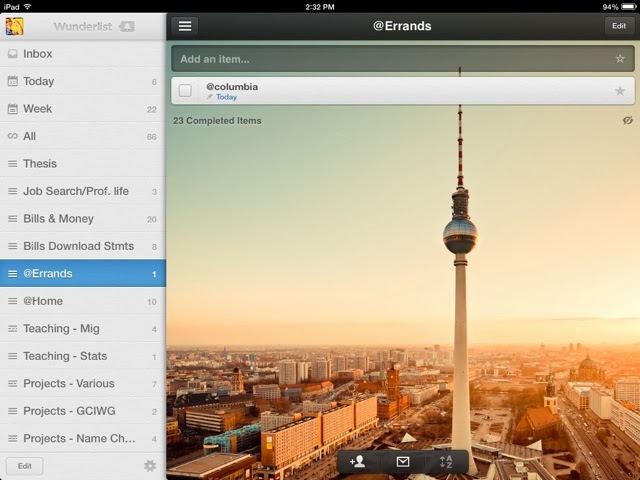Select the Projects - GCIWG list
This screenshot has width=640, height=480.
click(83, 411)
